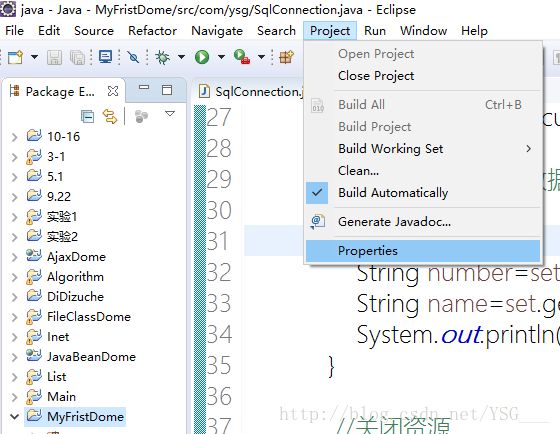Click the AjaxDome web project icon
560x434 pixels.
pyautogui.click(x=34, y=256)
